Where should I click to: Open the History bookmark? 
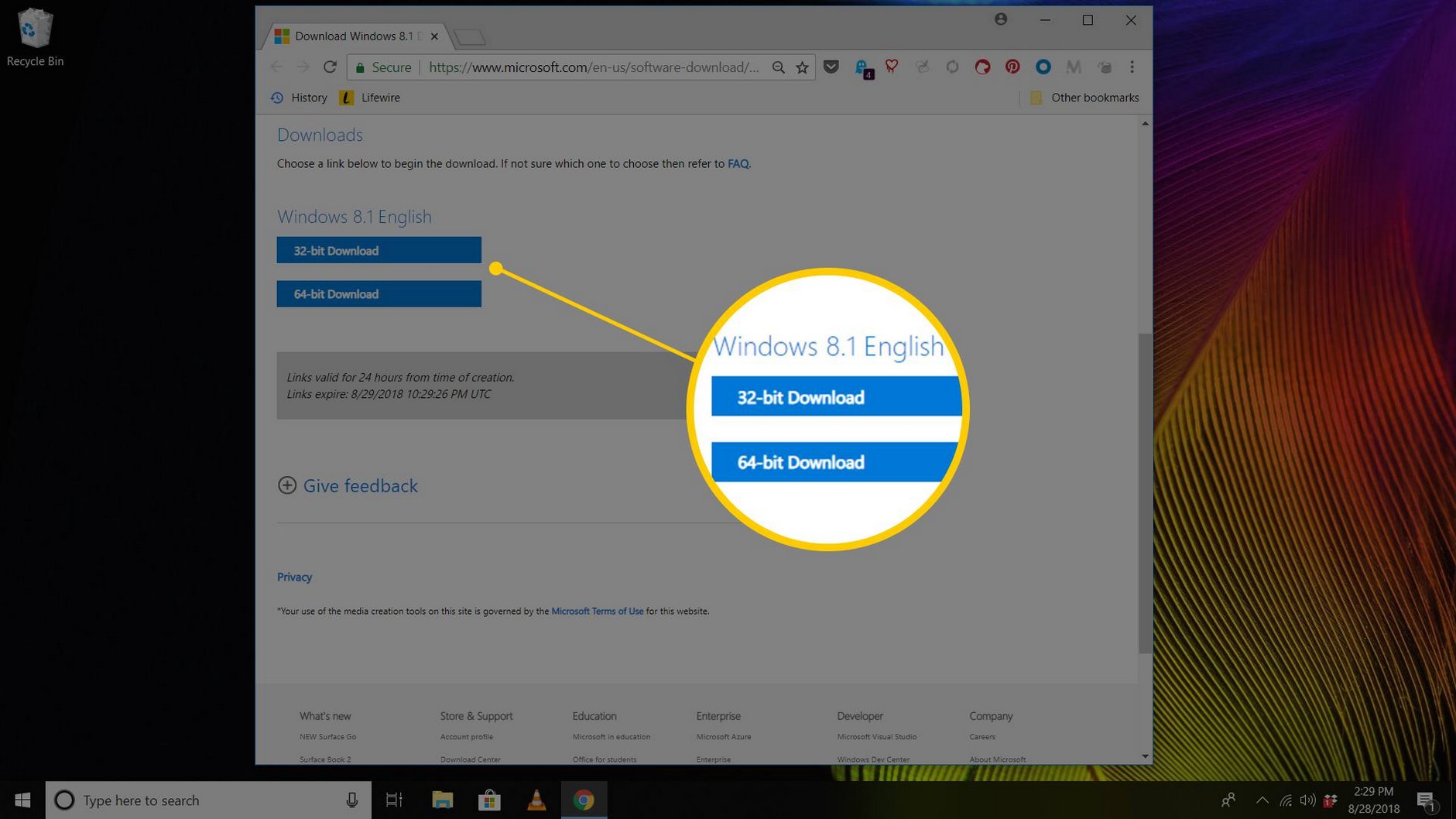299,98
